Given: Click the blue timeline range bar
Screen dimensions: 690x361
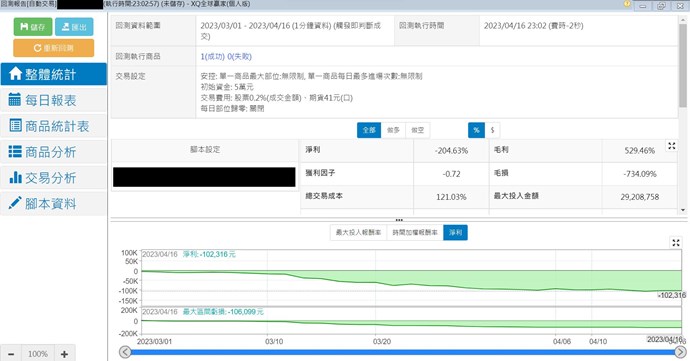Looking at the screenshot, I should point(403,352).
